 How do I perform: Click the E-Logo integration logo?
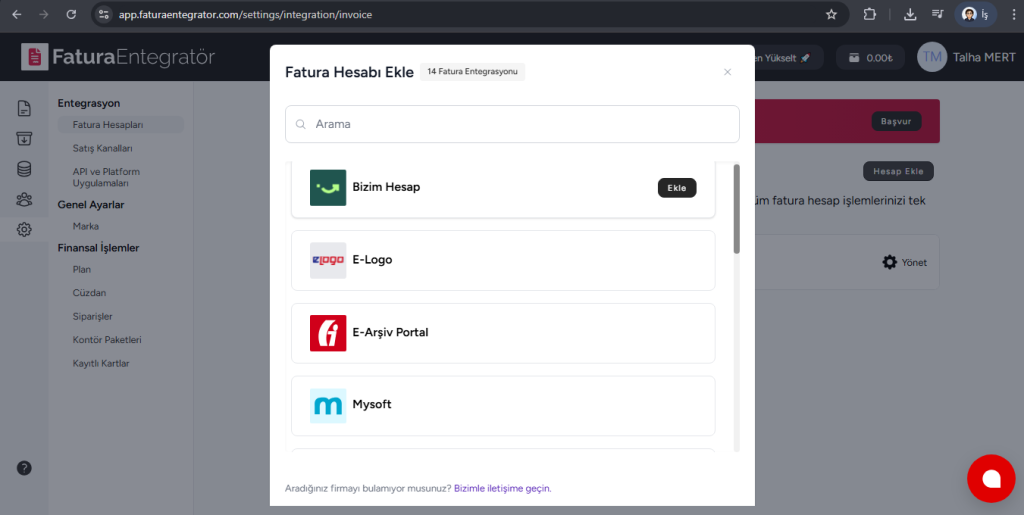click(328, 260)
